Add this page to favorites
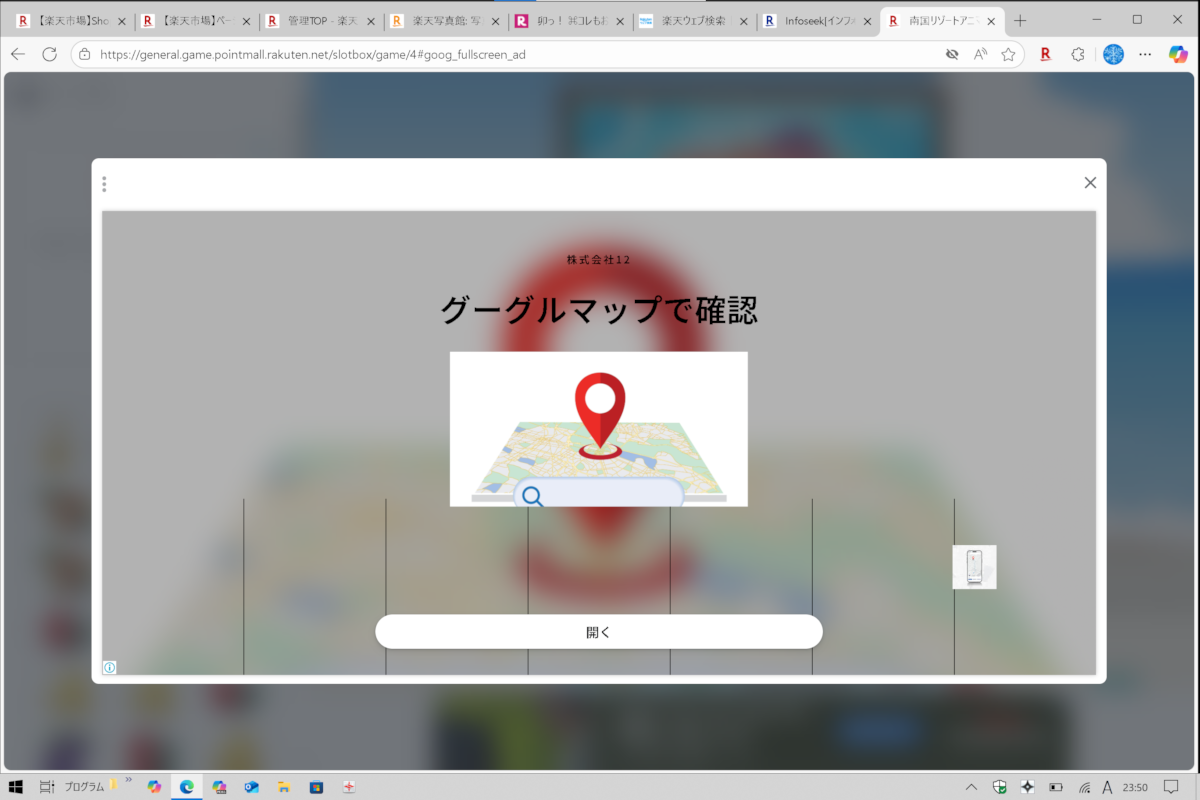 tap(1008, 54)
